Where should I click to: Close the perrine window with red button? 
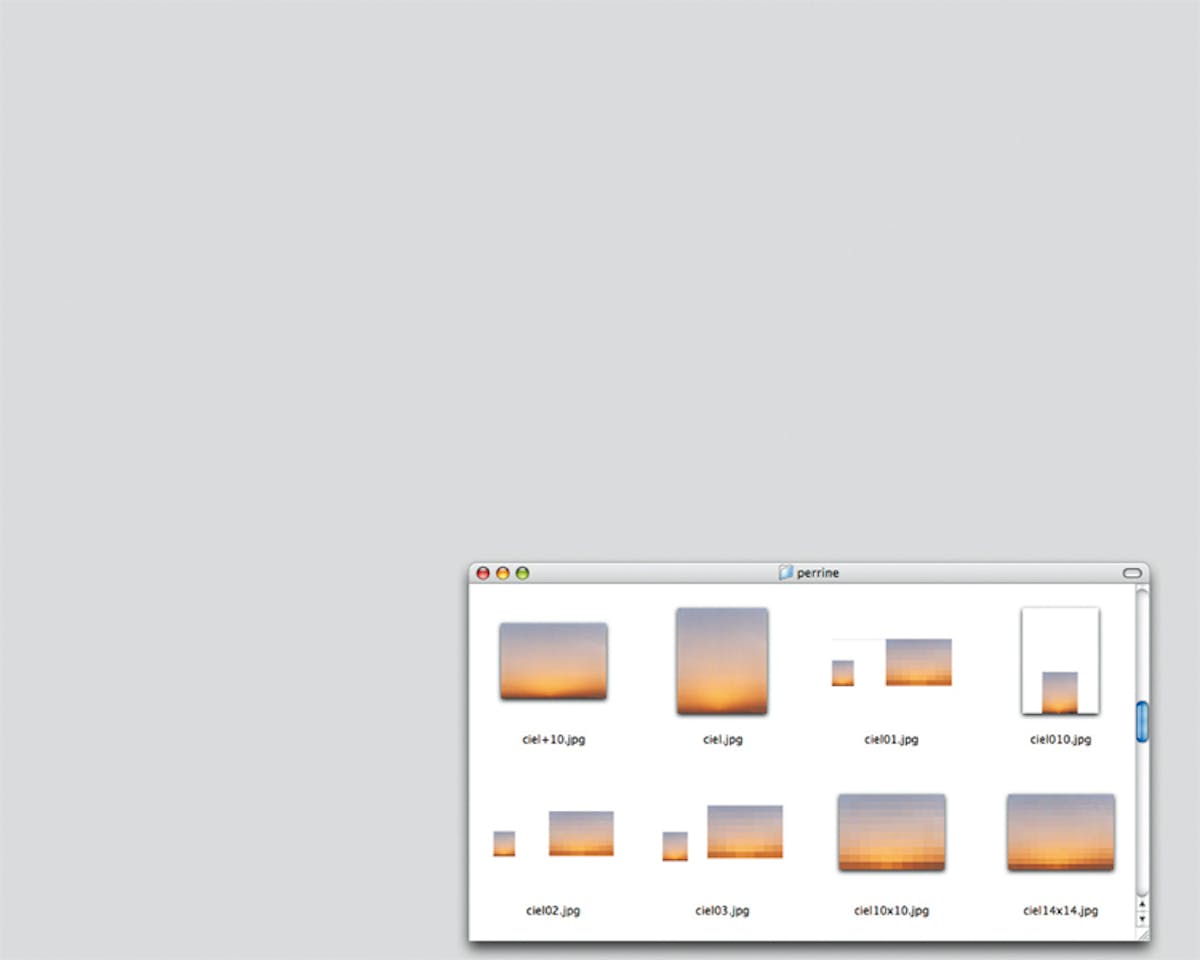[x=483, y=573]
